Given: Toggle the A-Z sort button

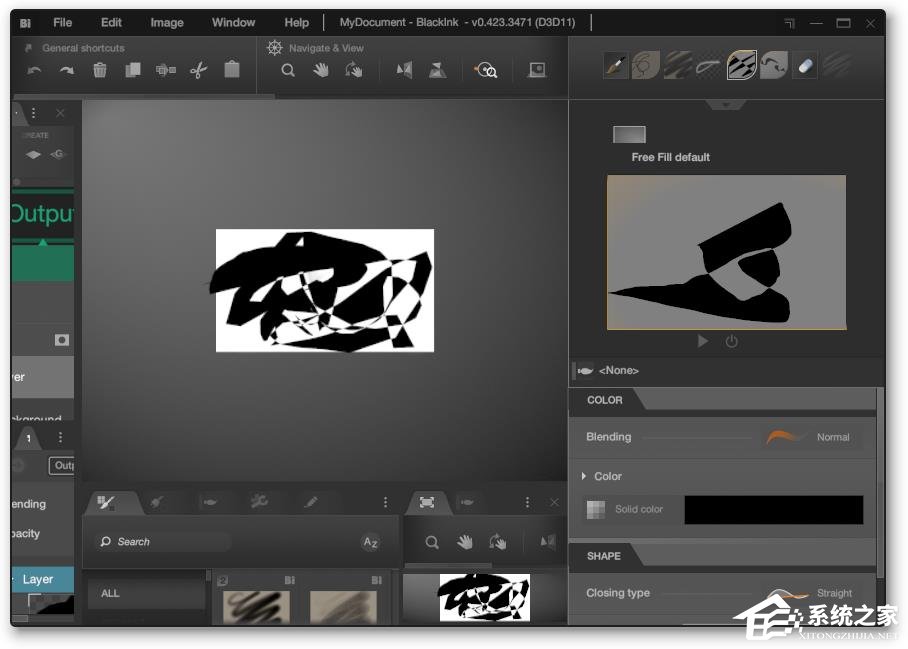Looking at the screenshot, I should coord(370,542).
